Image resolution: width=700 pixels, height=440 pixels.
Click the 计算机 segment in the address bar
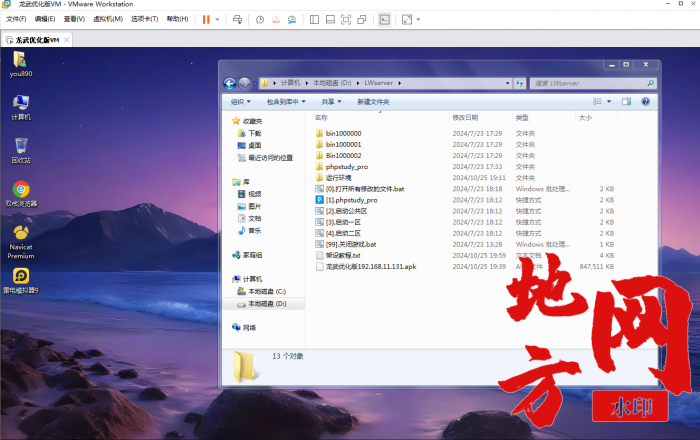point(290,83)
